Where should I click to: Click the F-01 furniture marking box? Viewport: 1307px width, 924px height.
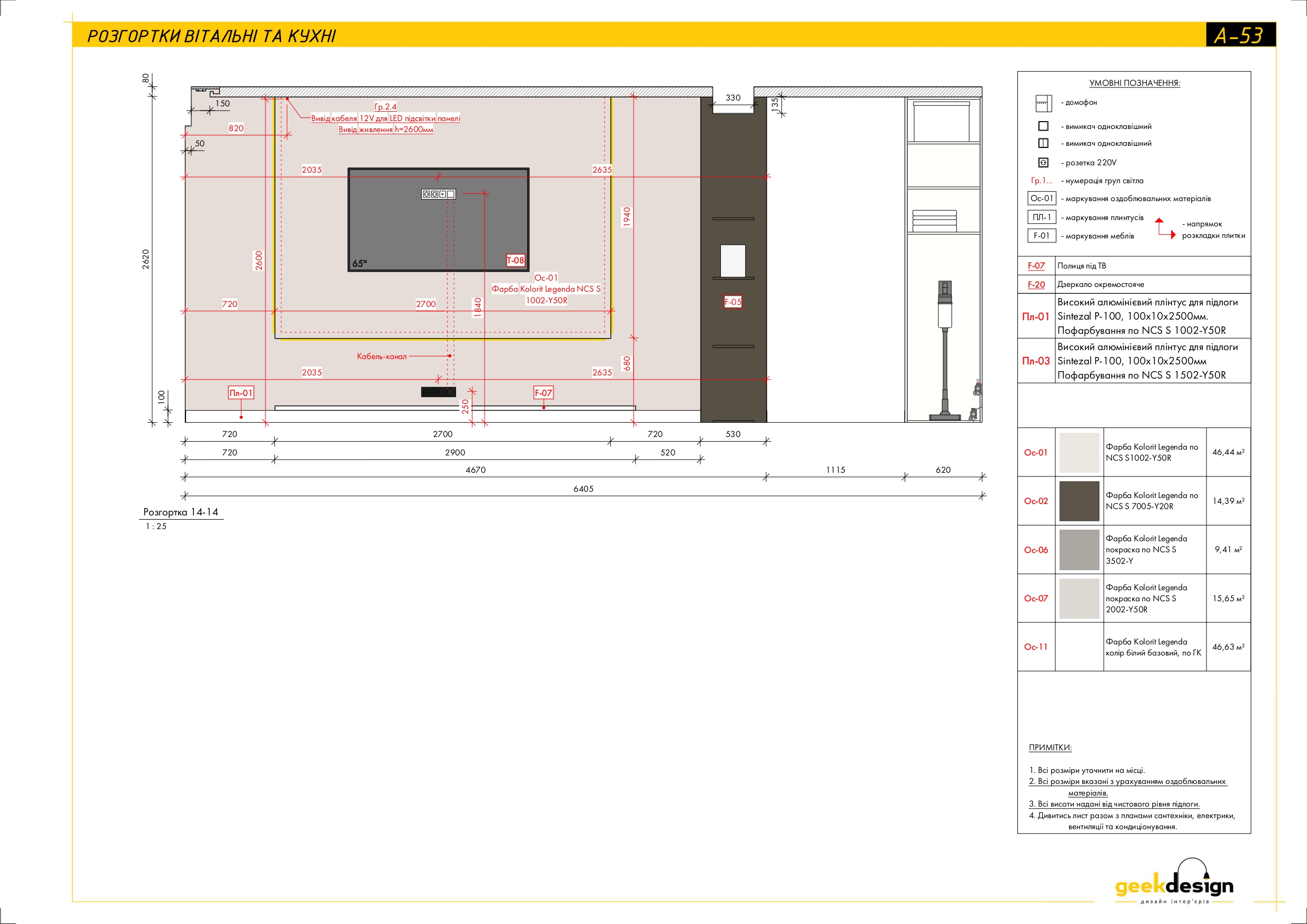point(1042,236)
